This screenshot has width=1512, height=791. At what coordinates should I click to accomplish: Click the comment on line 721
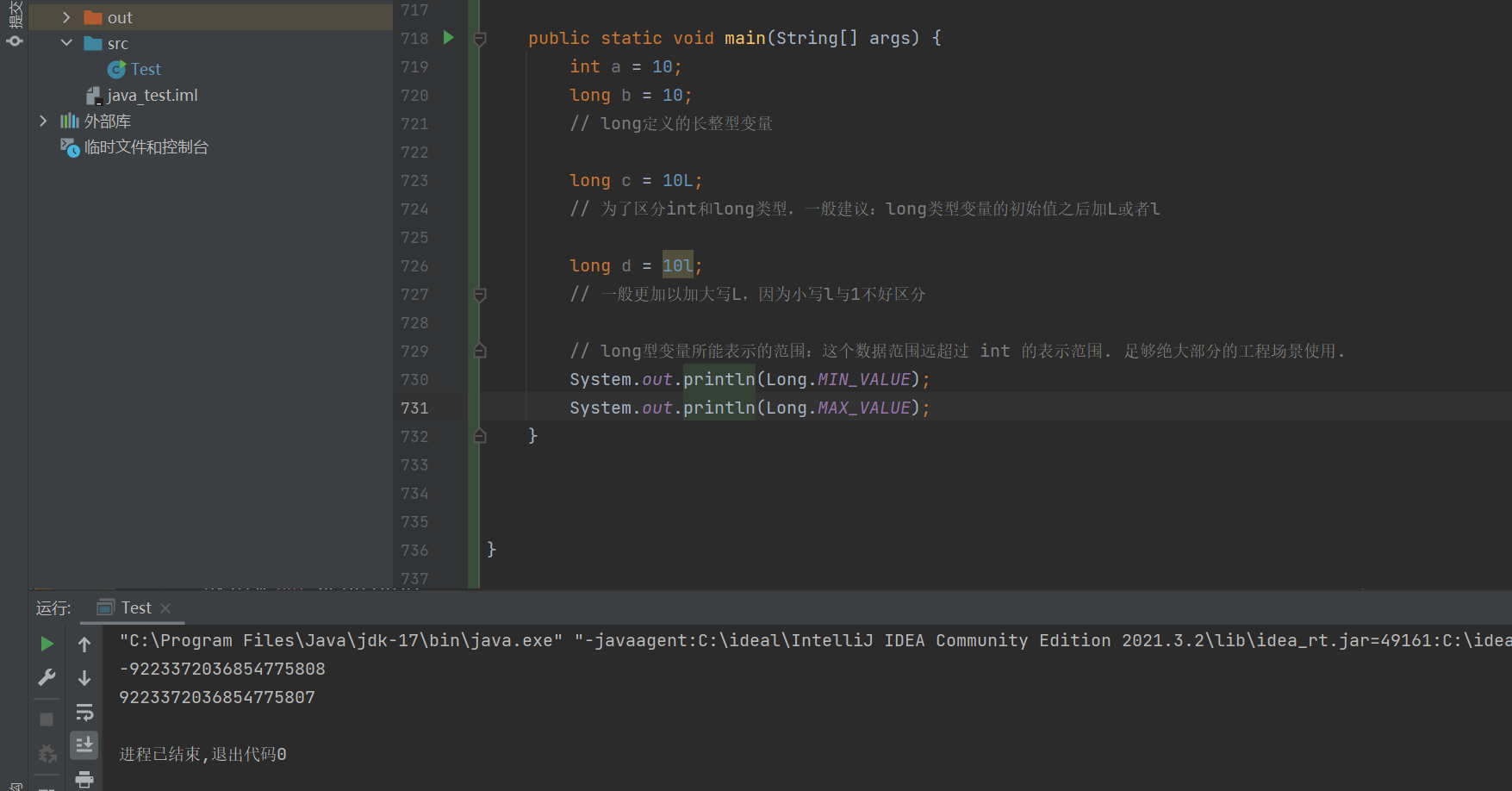pos(671,123)
